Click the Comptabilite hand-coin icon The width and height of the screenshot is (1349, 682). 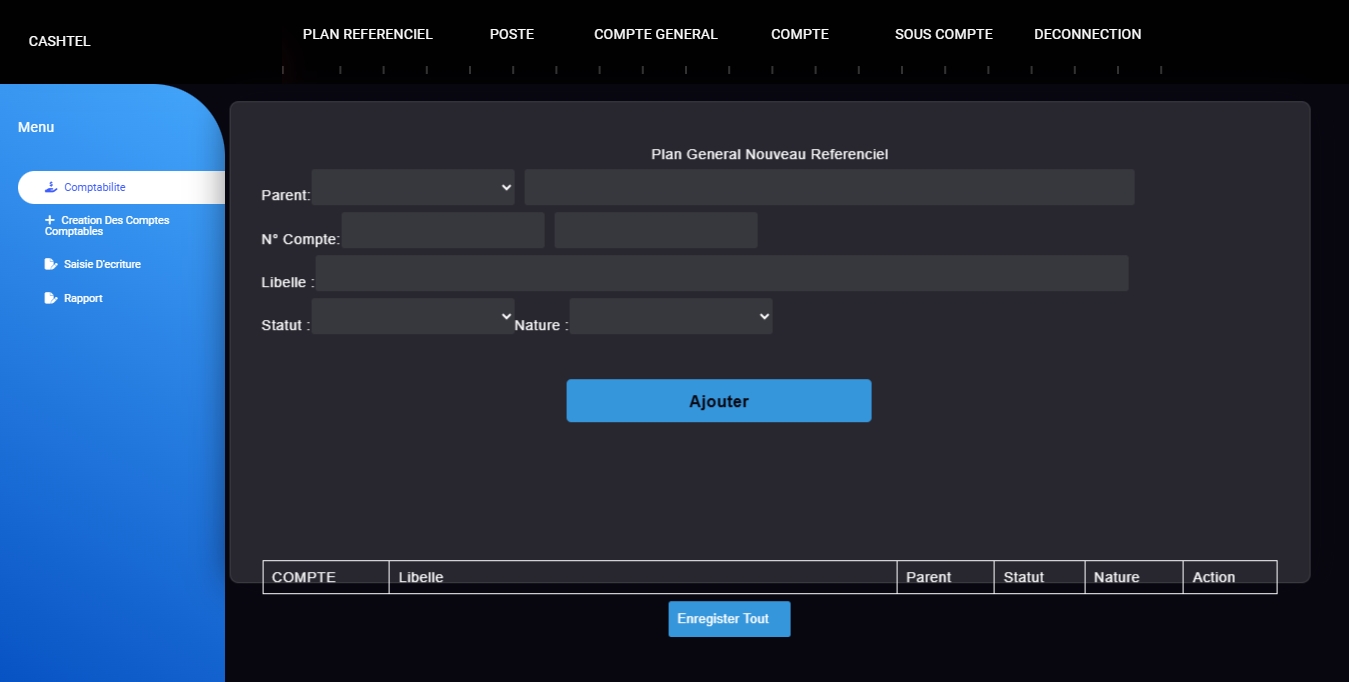51,187
